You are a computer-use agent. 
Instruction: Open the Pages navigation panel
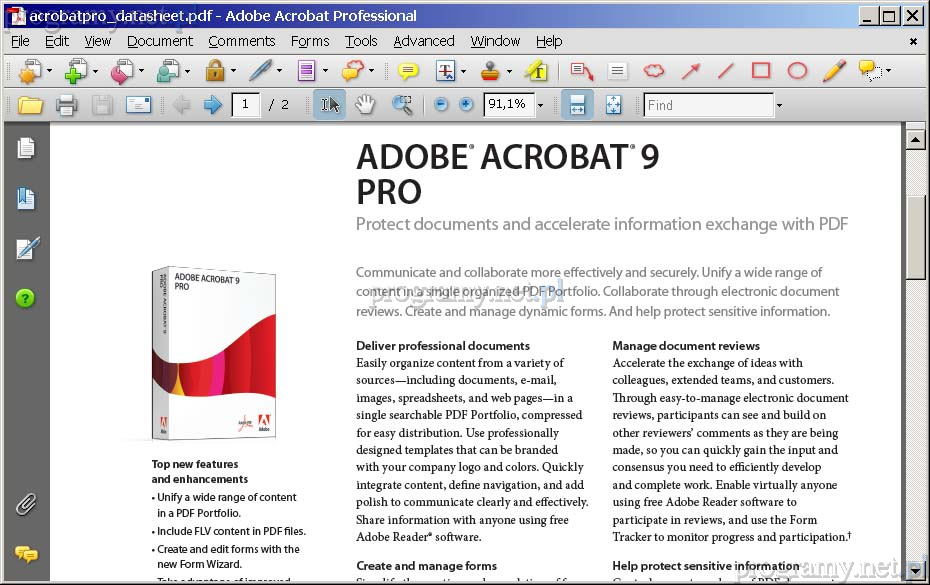point(27,147)
